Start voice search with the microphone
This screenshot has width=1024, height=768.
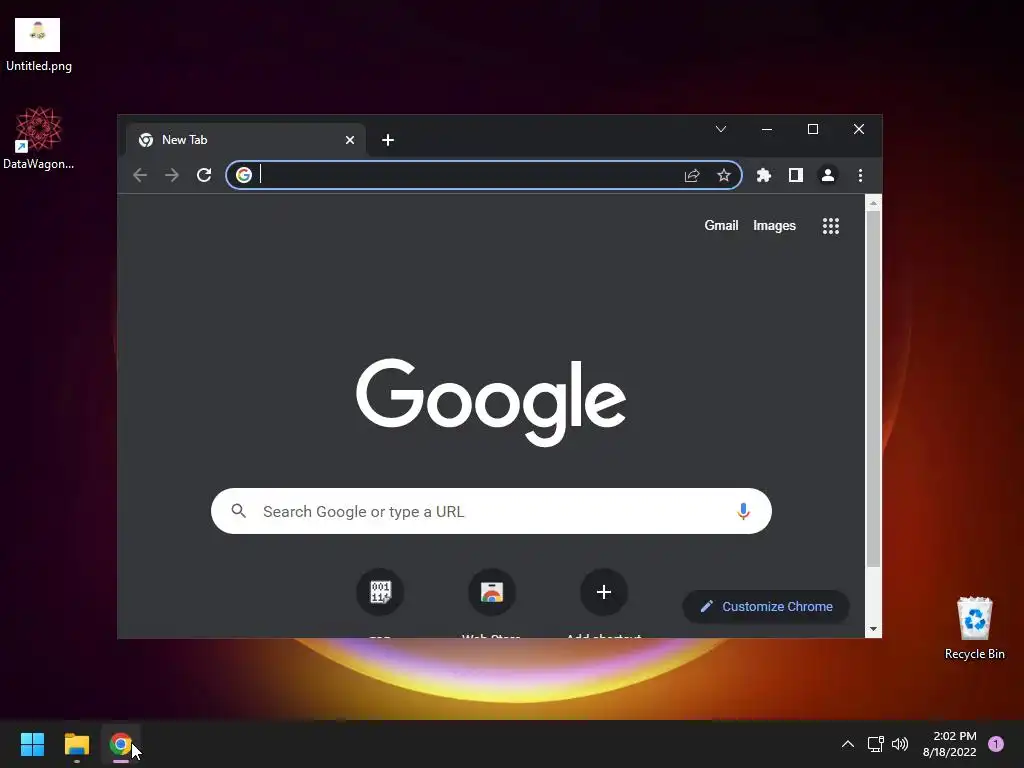(743, 511)
